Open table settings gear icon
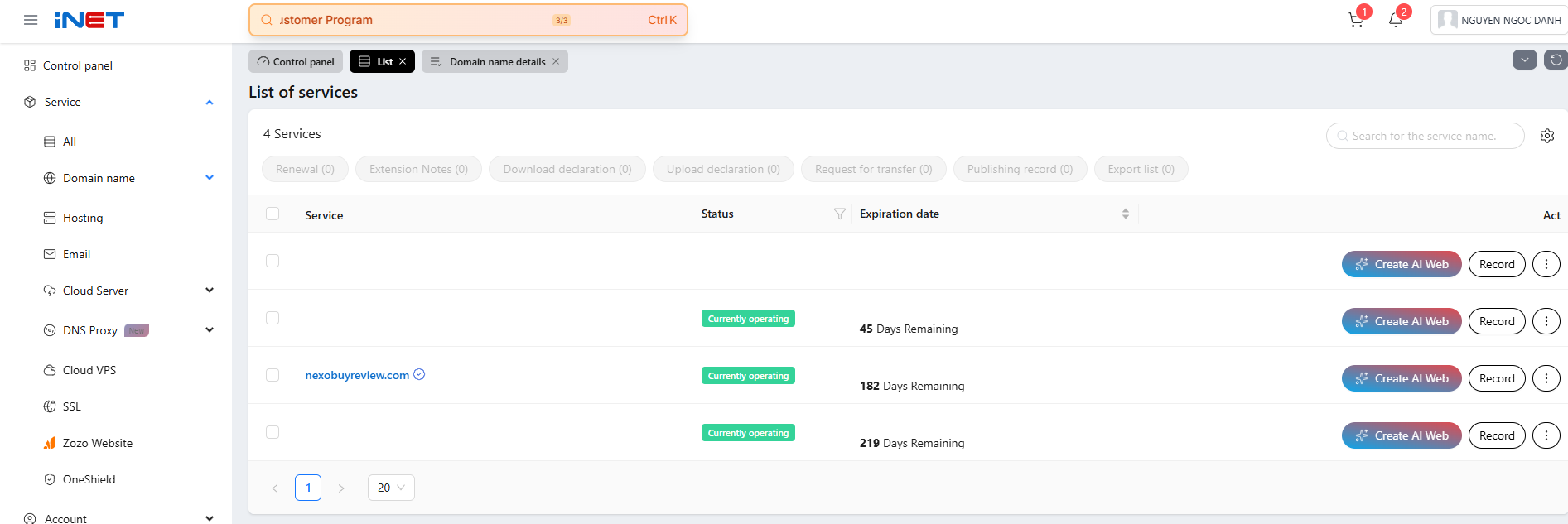Image resolution: width=1568 pixels, height=524 pixels. pos(1547,136)
